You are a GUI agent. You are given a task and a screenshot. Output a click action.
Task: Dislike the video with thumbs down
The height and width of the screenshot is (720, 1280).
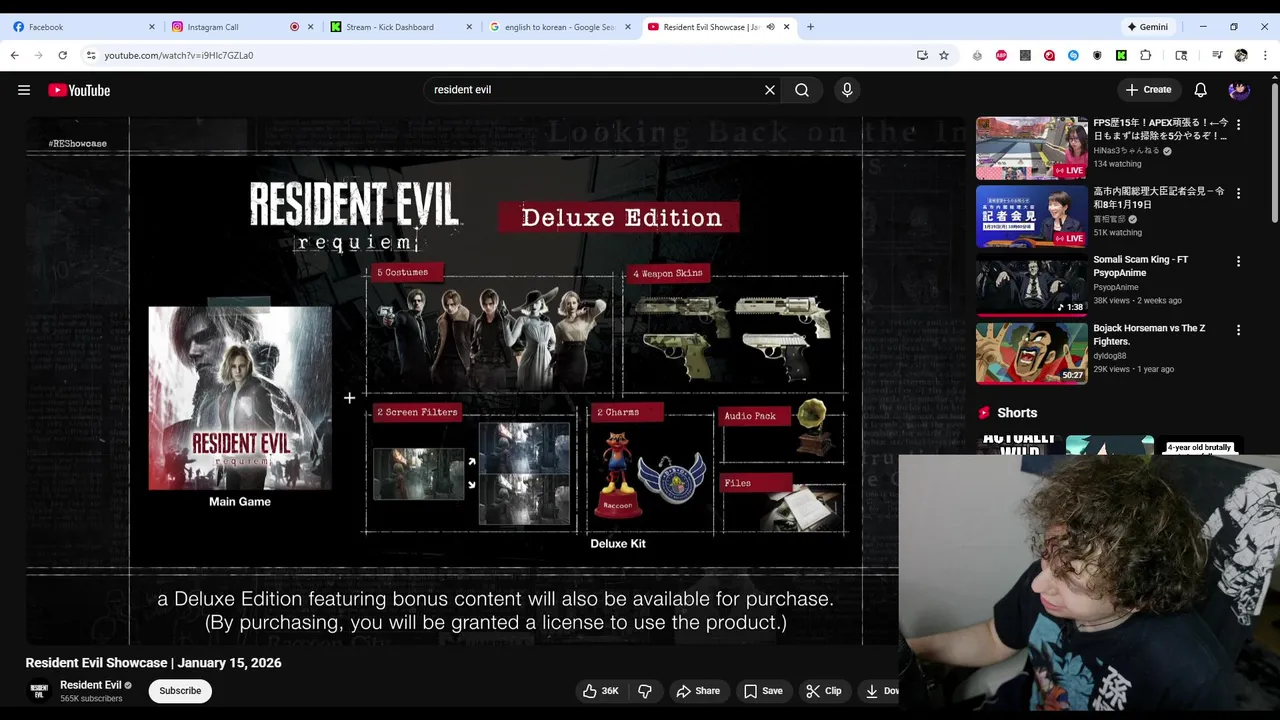pos(645,691)
